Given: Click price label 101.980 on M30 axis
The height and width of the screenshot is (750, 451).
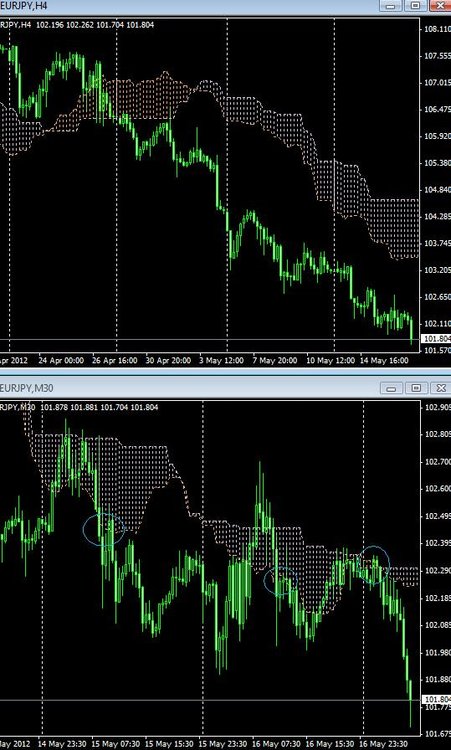Looking at the screenshot, I should 437,652.
